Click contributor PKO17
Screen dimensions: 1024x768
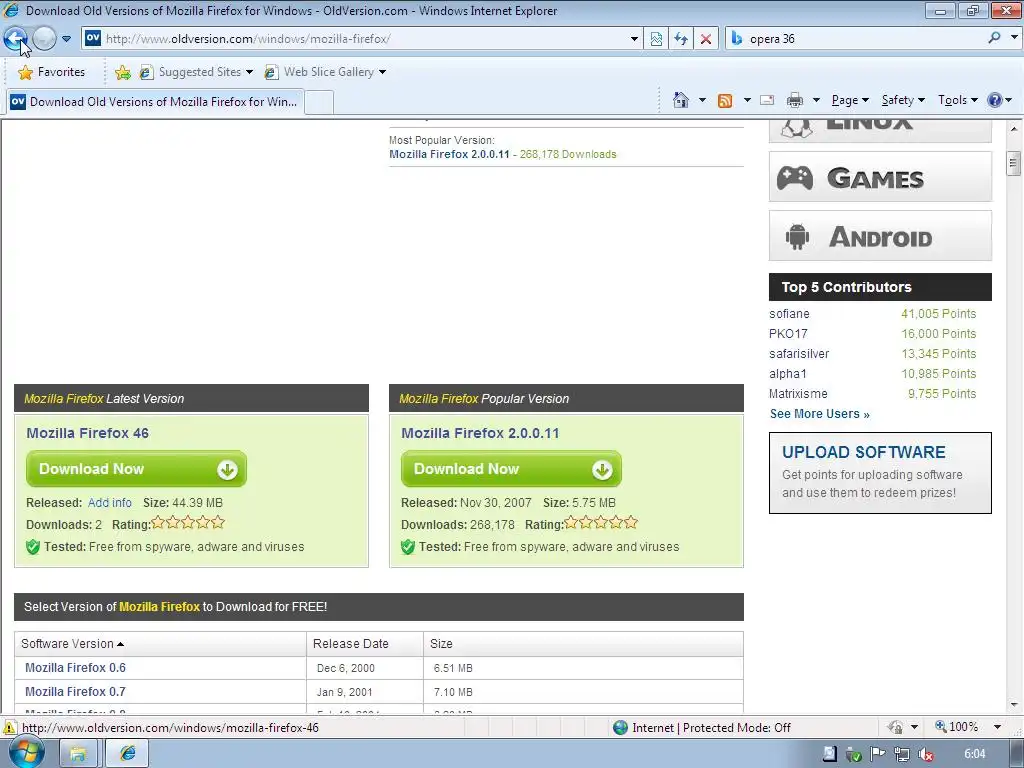pyautogui.click(x=788, y=334)
